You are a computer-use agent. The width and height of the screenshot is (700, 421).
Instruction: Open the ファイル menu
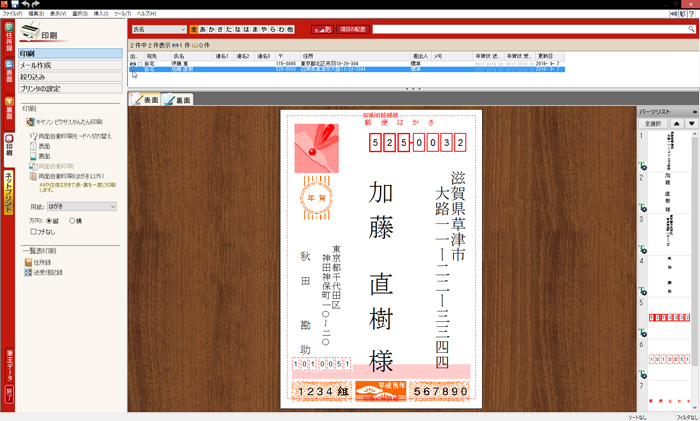click(x=12, y=13)
